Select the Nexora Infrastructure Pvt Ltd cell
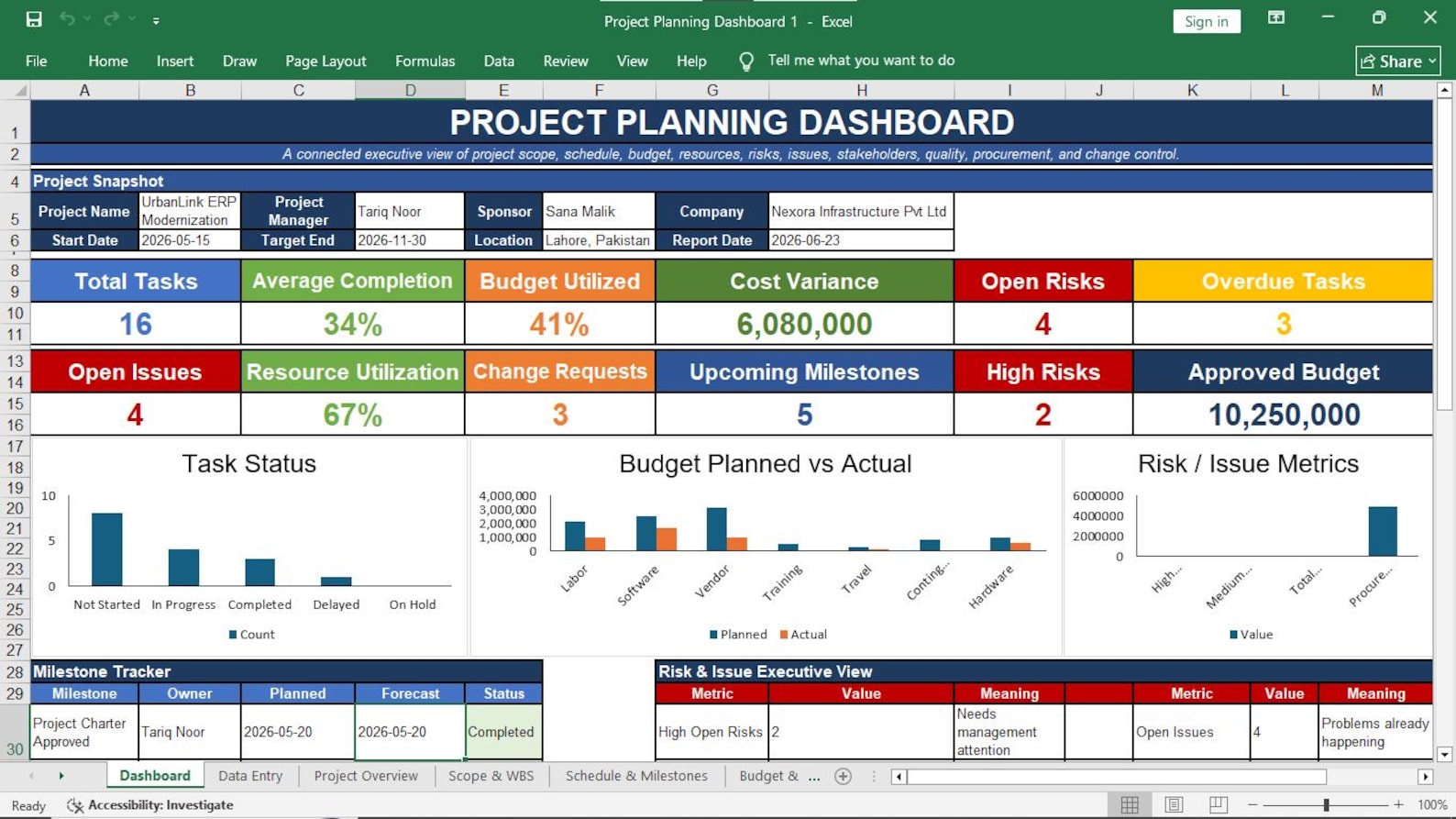 tap(862, 210)
